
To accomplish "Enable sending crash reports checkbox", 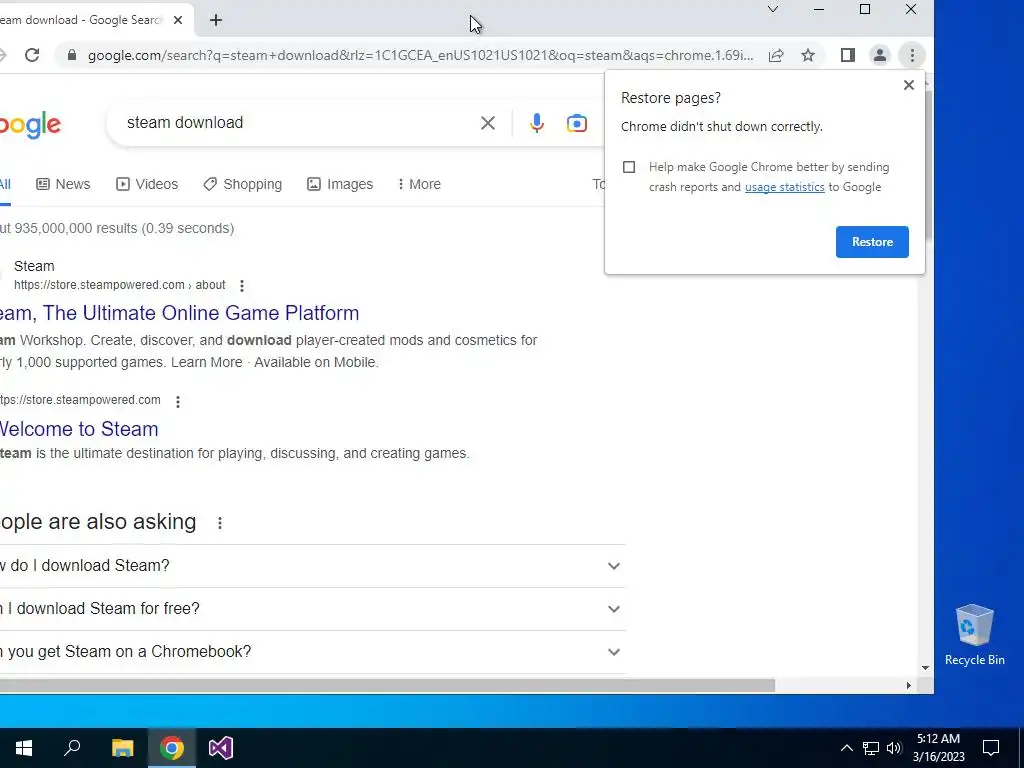I will coord(629,167).
